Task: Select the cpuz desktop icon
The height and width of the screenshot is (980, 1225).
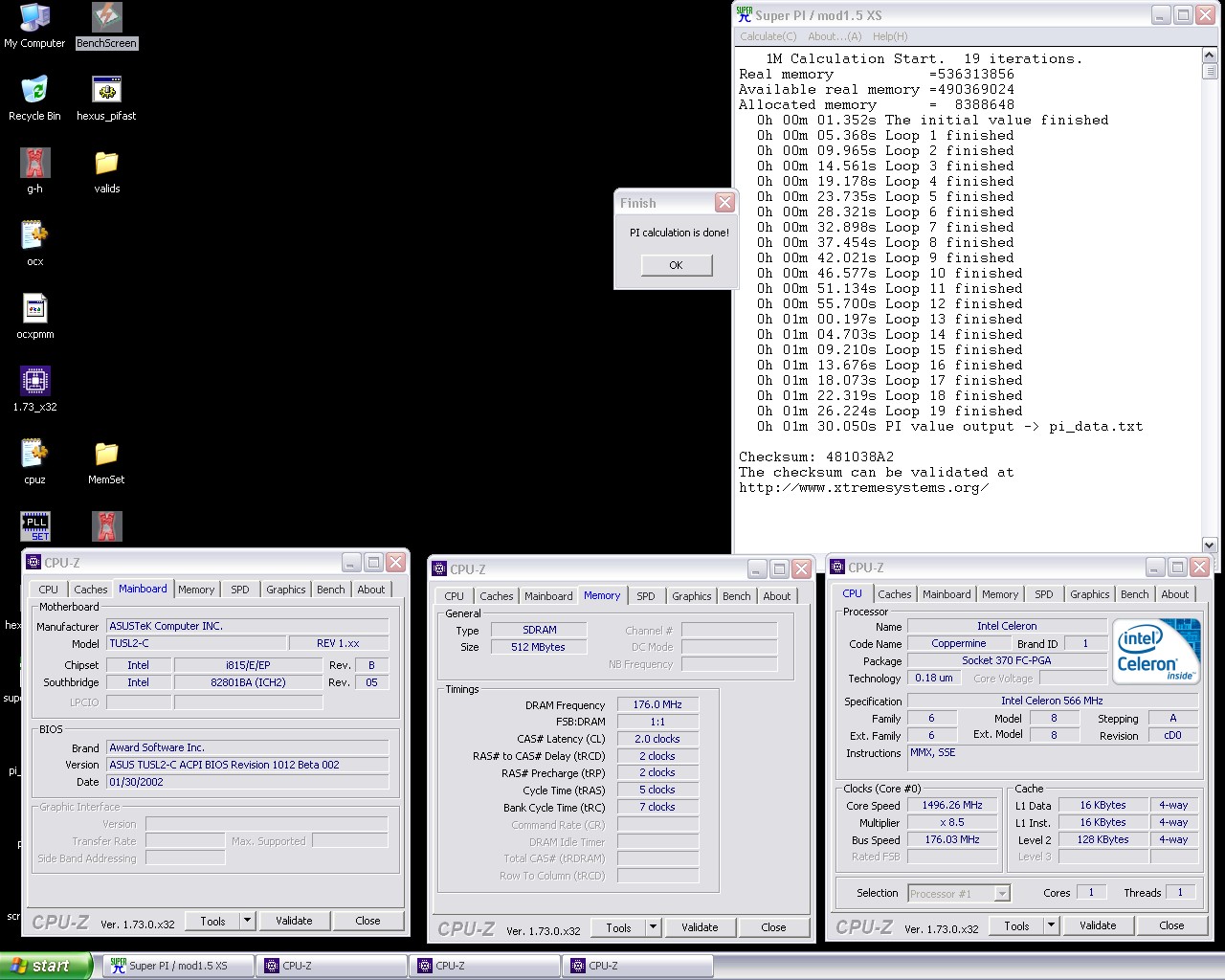Action: coord(34,462)
